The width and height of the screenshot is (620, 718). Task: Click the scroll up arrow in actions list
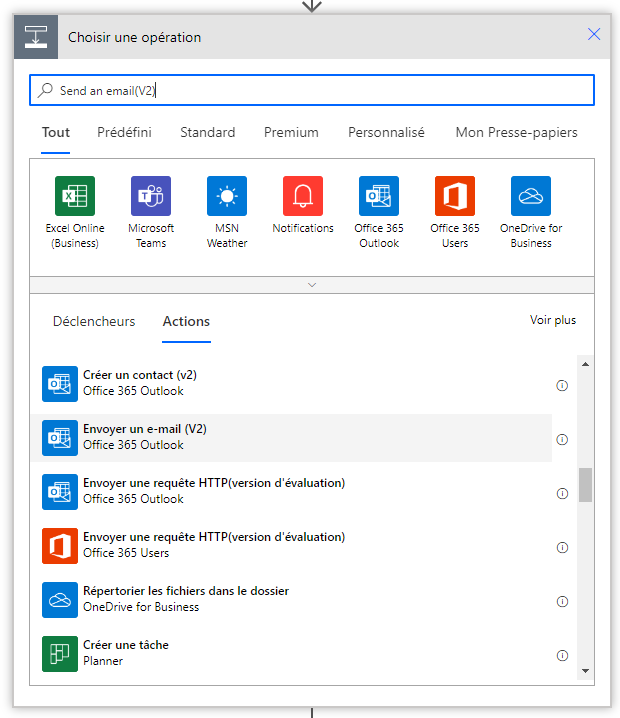pos(585,364)
